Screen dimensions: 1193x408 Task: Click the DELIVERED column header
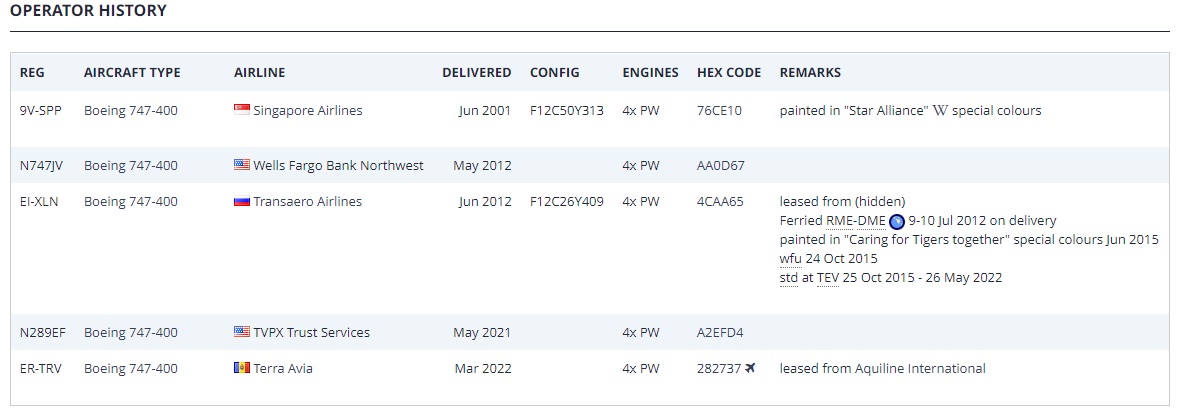(x=476, y=72)
